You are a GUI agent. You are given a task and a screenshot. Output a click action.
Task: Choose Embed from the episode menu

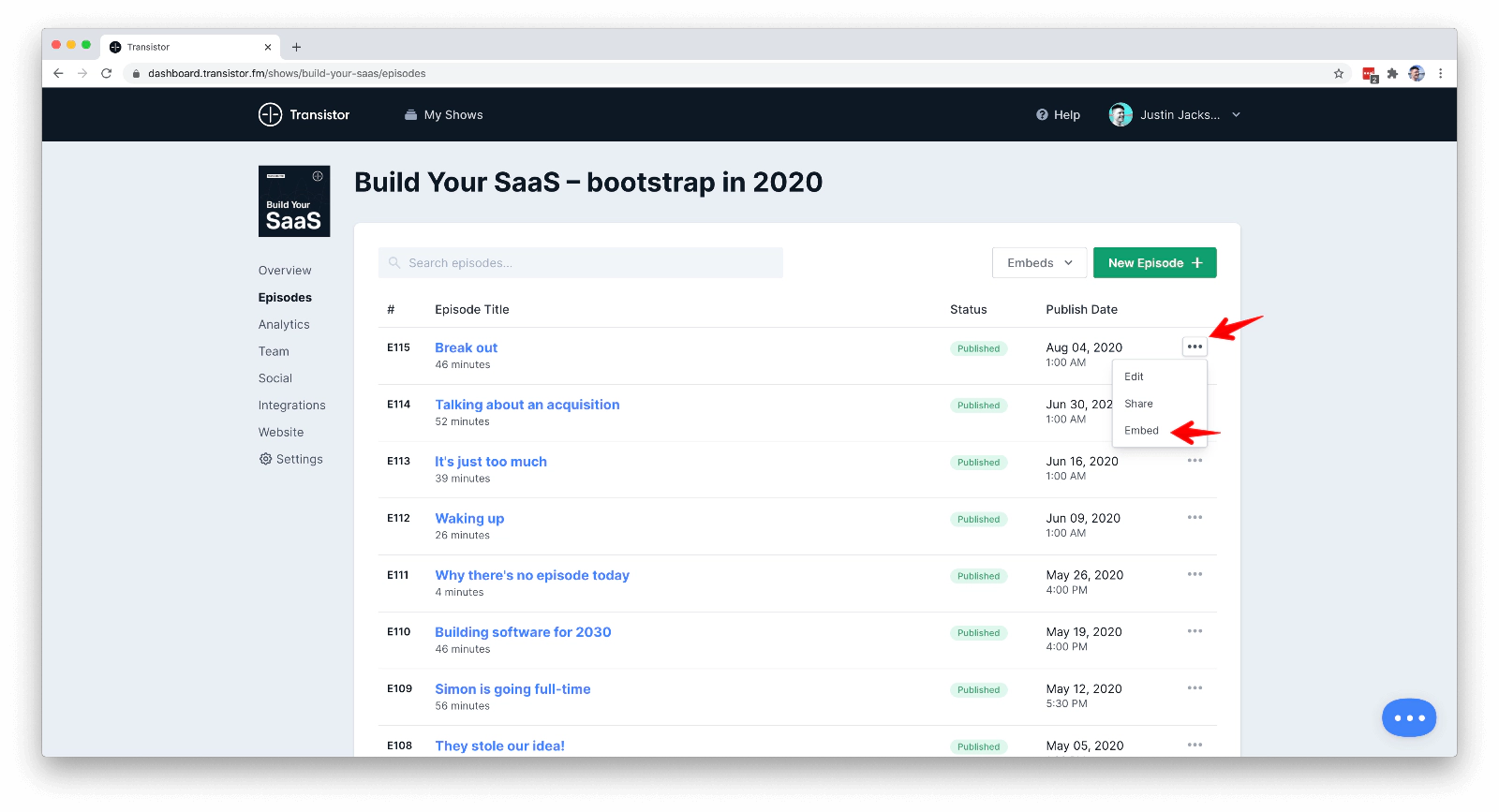pyautogui.click(x=1141, y=431)
